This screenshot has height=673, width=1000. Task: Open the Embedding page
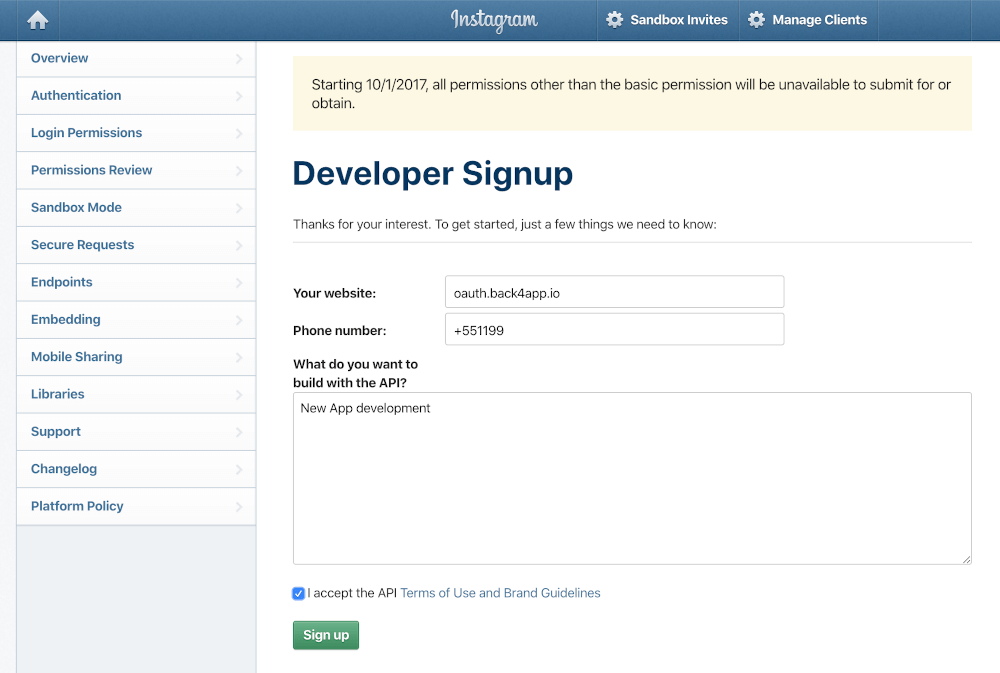136,320
